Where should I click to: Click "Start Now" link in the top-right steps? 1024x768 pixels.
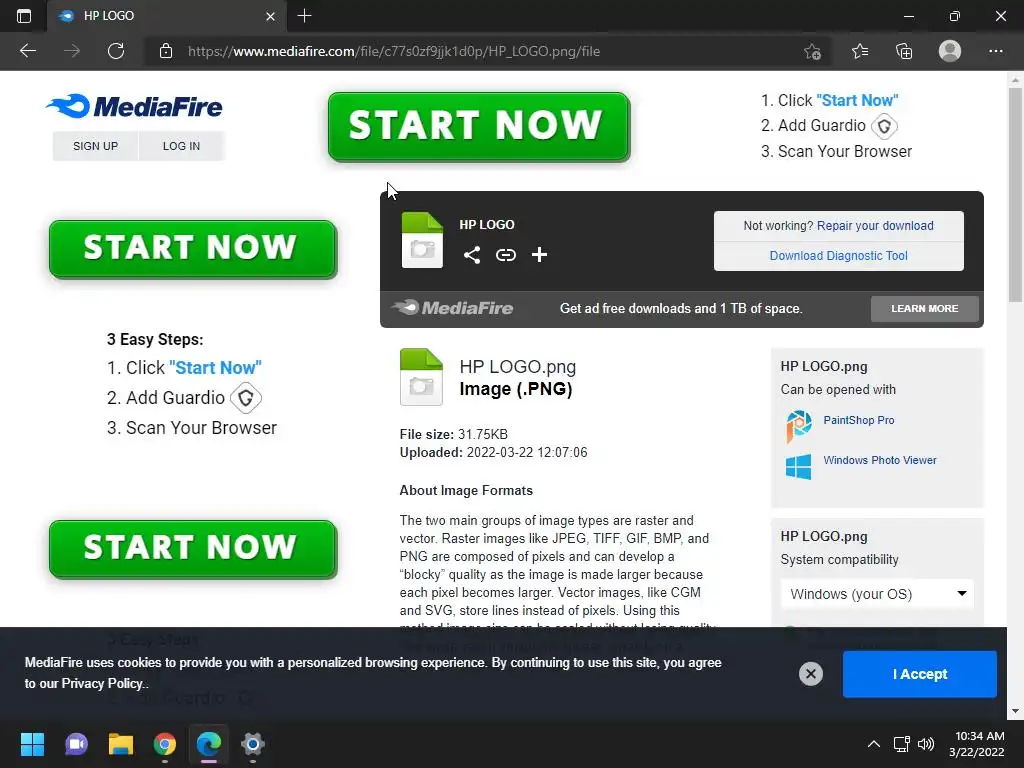click(857, 100)
